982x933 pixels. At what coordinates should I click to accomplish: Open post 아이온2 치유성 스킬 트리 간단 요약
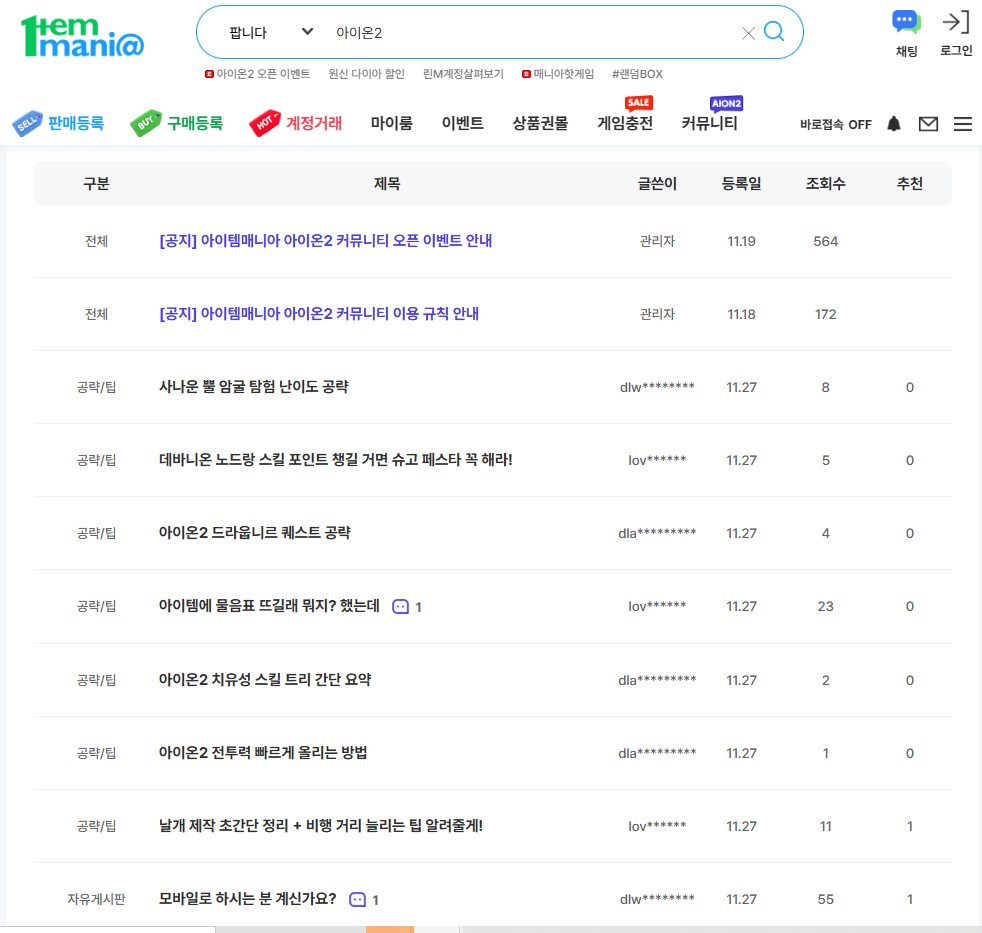tap(265, 680)
